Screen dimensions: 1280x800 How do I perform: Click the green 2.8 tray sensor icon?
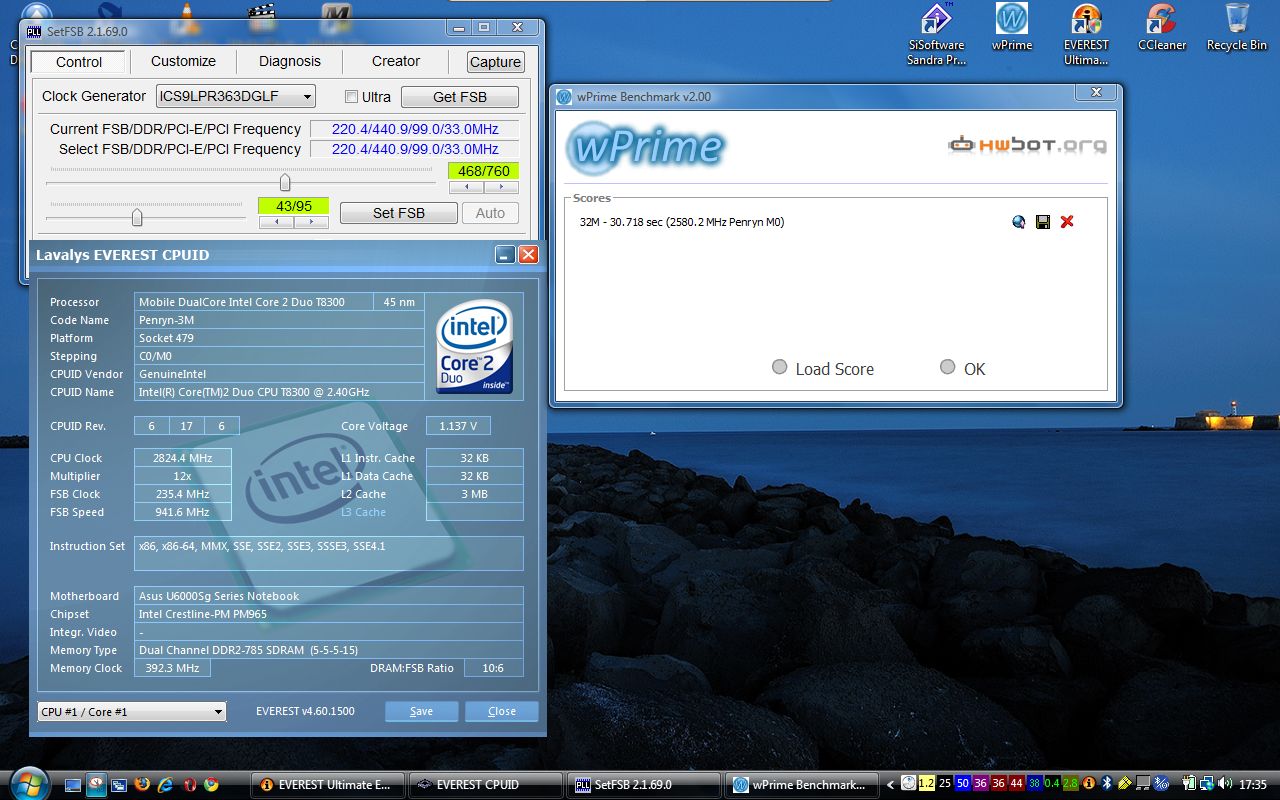[1070, 784]
